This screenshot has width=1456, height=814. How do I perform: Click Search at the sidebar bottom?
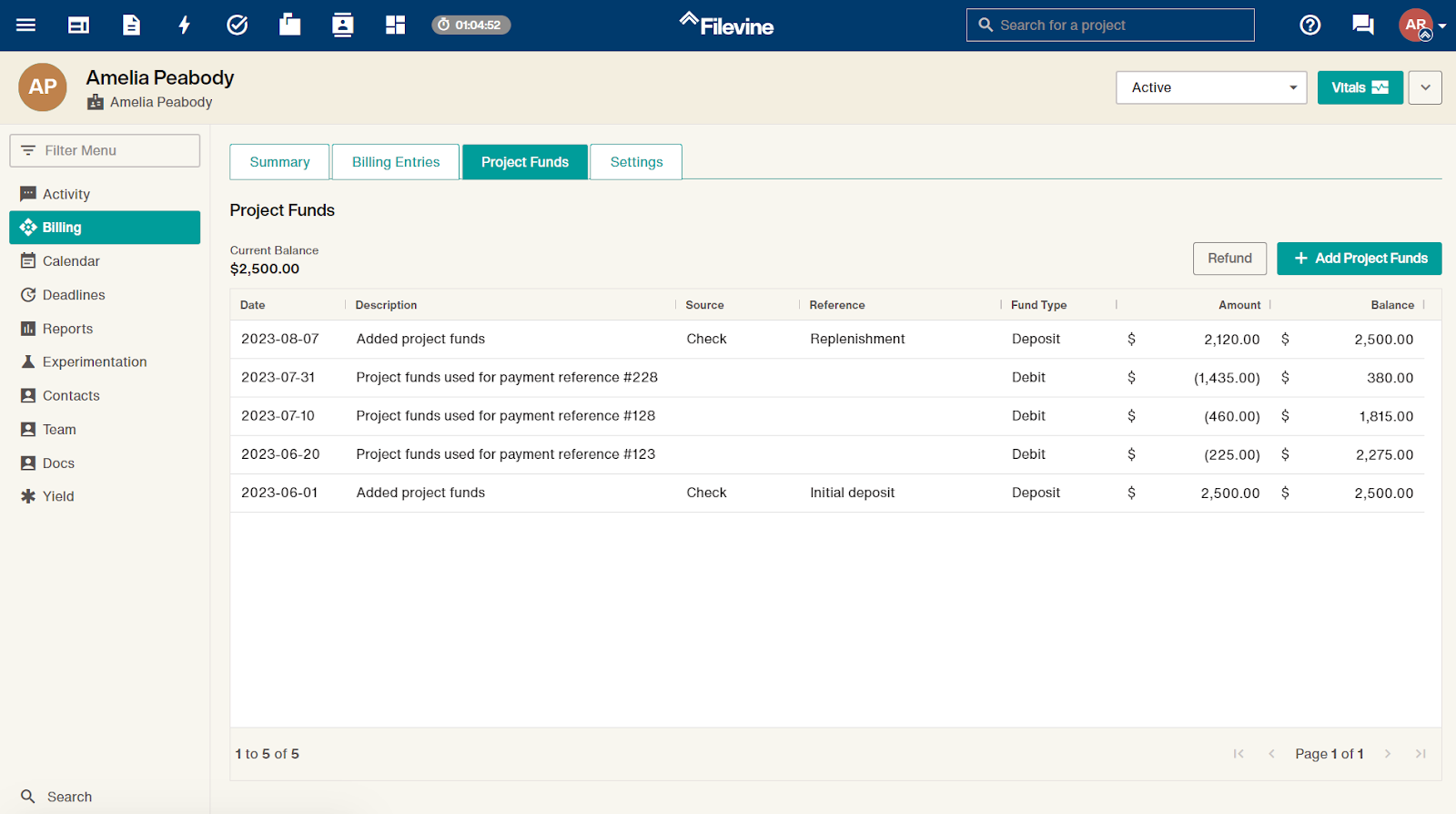point(56,797)
